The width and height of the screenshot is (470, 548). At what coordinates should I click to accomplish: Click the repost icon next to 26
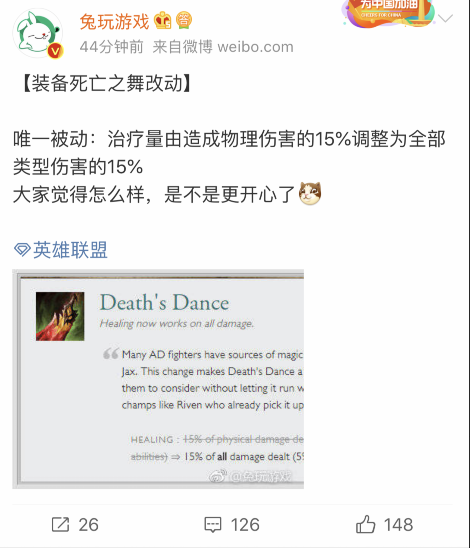[60, 524]
